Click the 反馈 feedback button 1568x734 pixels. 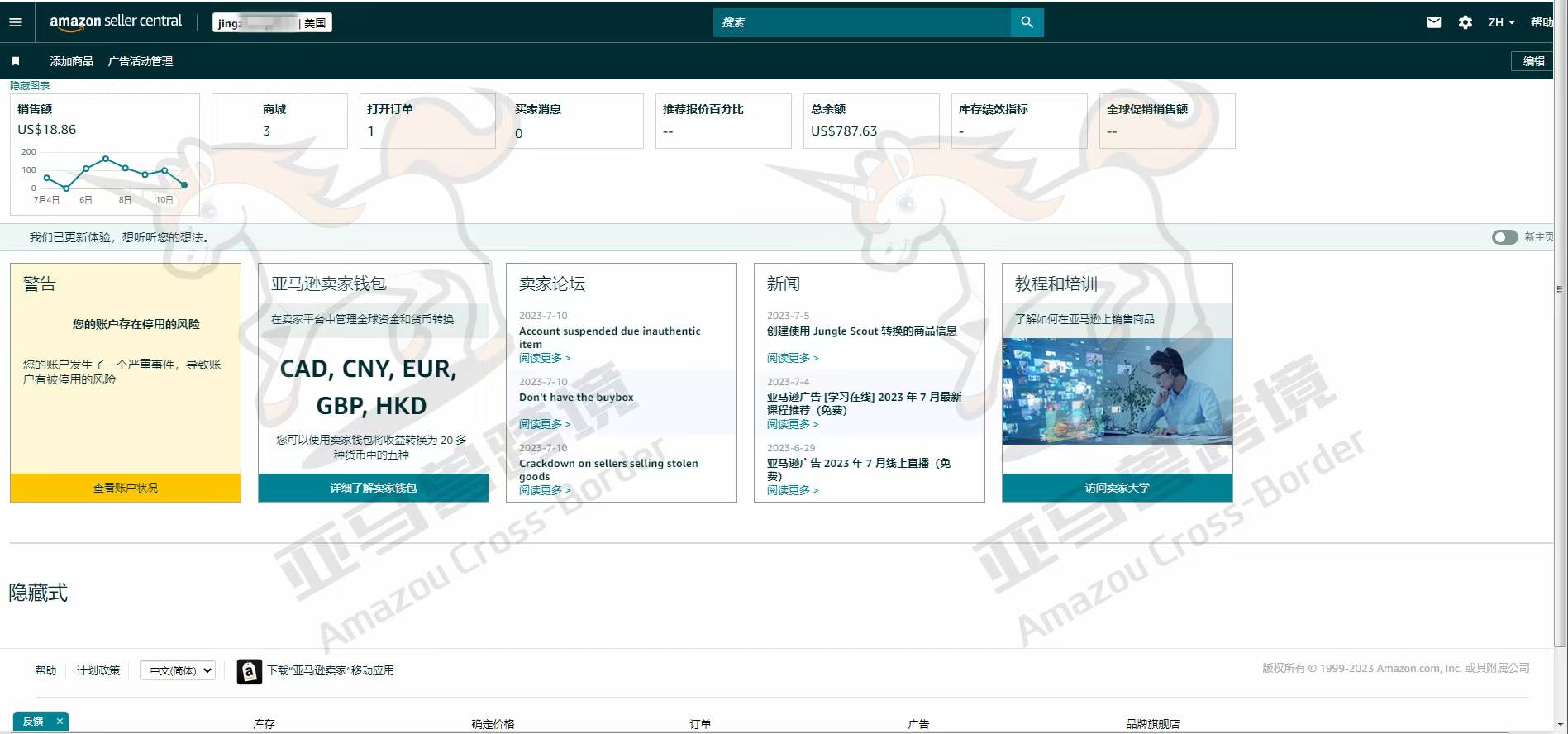[33, 722]
